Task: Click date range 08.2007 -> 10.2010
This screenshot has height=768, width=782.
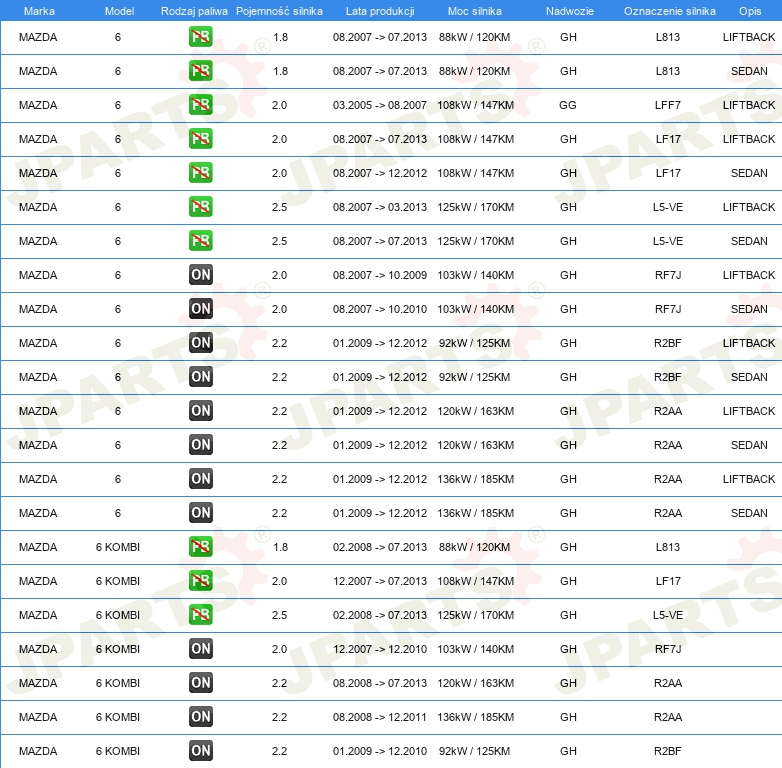Action: click(380, 309)
